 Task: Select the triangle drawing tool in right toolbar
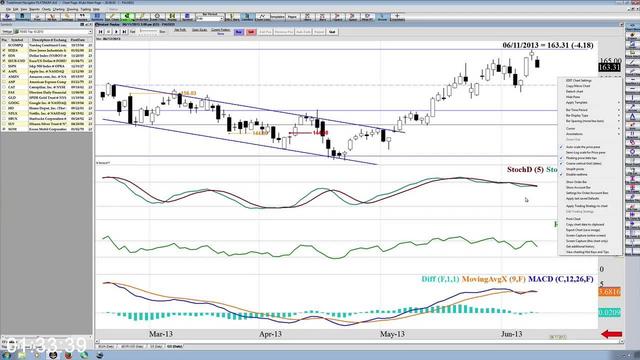point(632,117)
